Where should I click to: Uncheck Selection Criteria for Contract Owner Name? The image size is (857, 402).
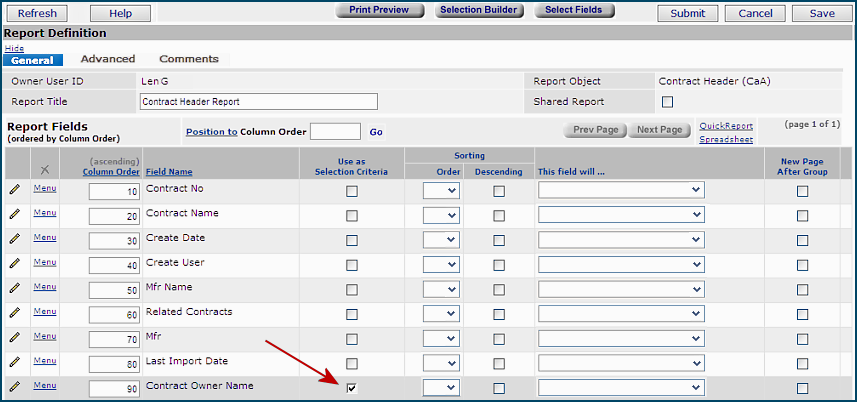point(352,388)
